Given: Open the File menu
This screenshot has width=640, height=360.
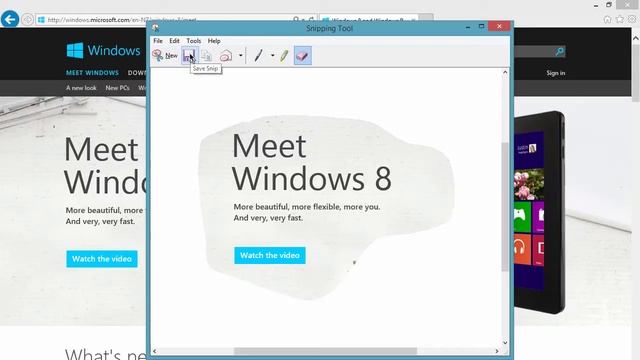Looking at the screenshot, I should (158, 41).
